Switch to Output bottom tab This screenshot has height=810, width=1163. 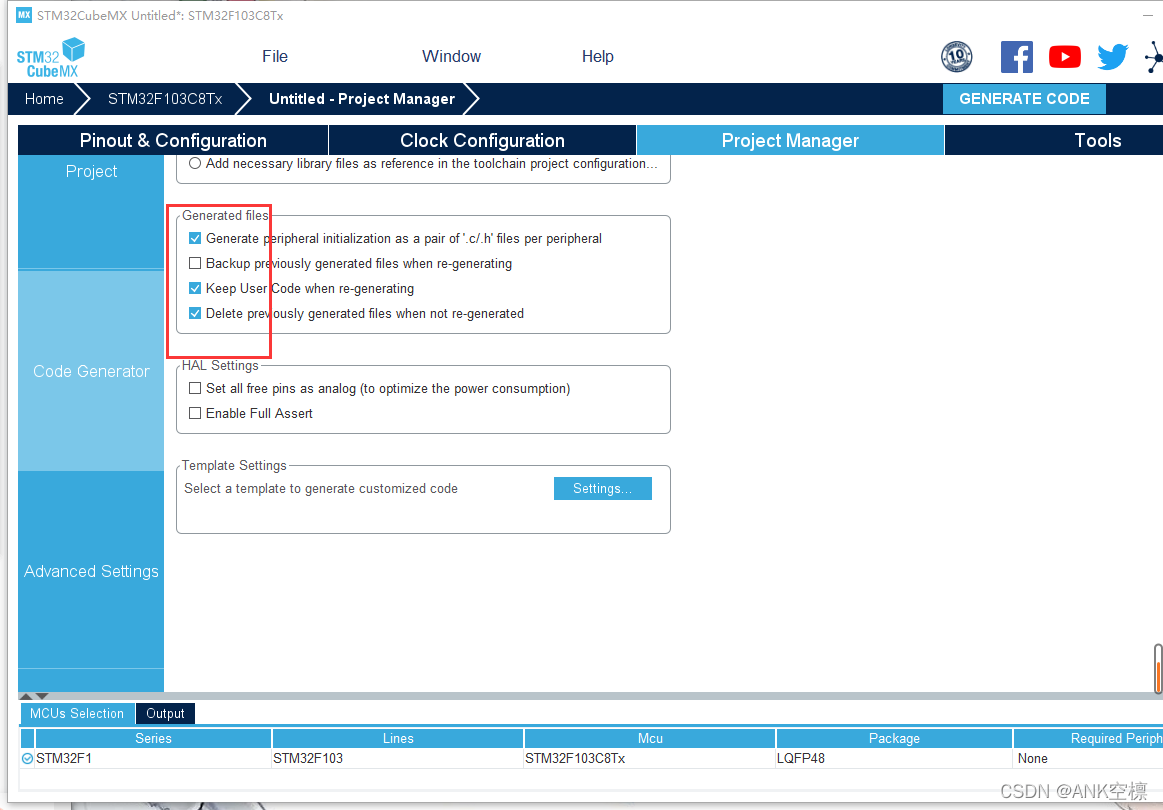click(165, 714)
